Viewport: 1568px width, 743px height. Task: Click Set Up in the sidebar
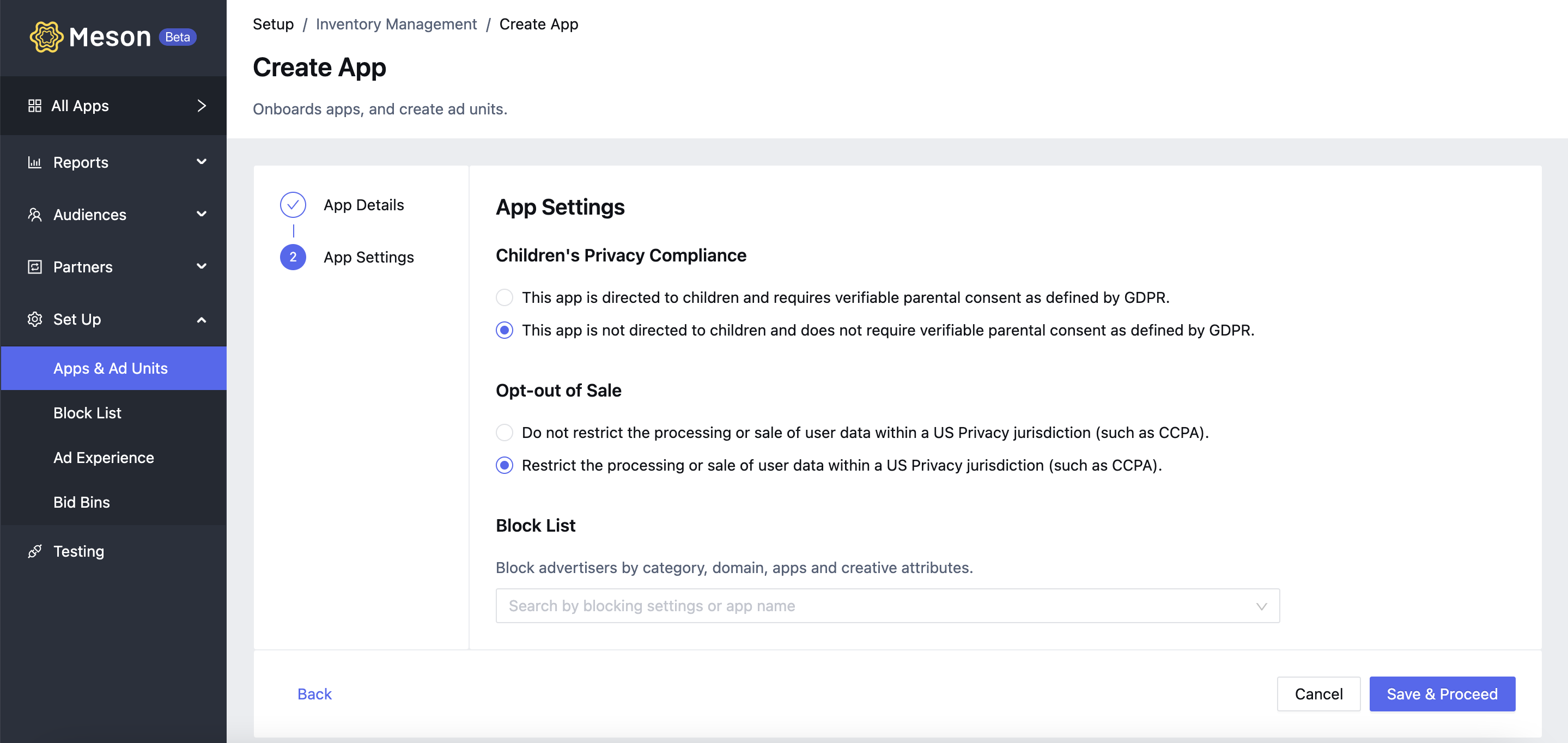tap(113, 319)
